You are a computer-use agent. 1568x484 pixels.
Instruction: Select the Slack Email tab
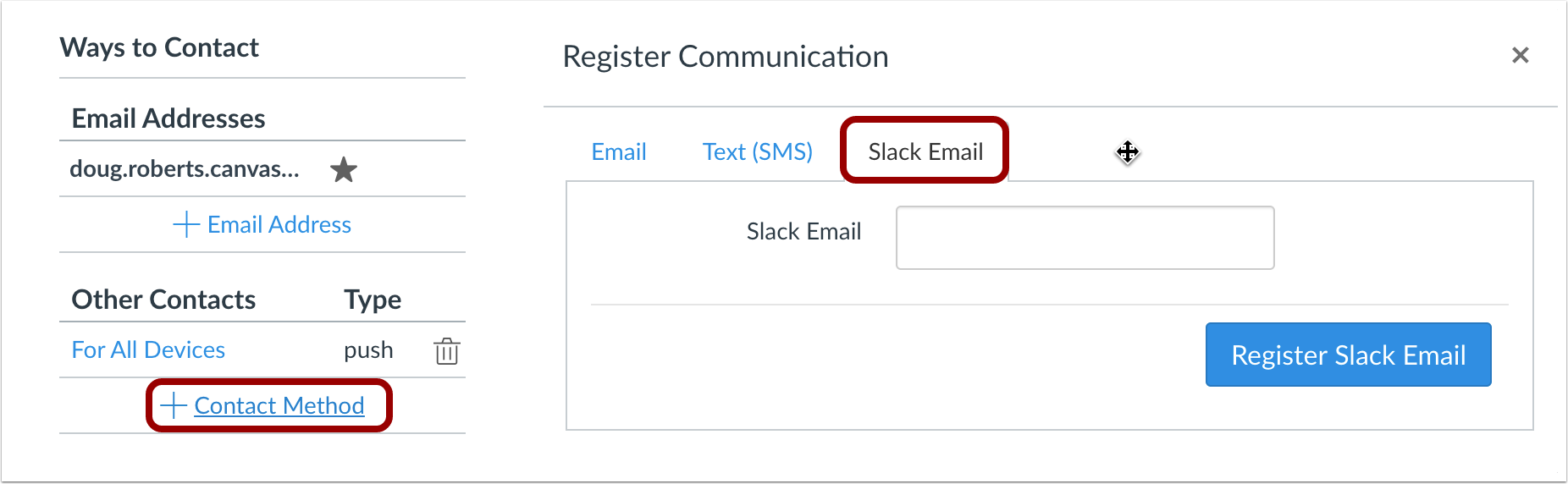coord(925,151)
